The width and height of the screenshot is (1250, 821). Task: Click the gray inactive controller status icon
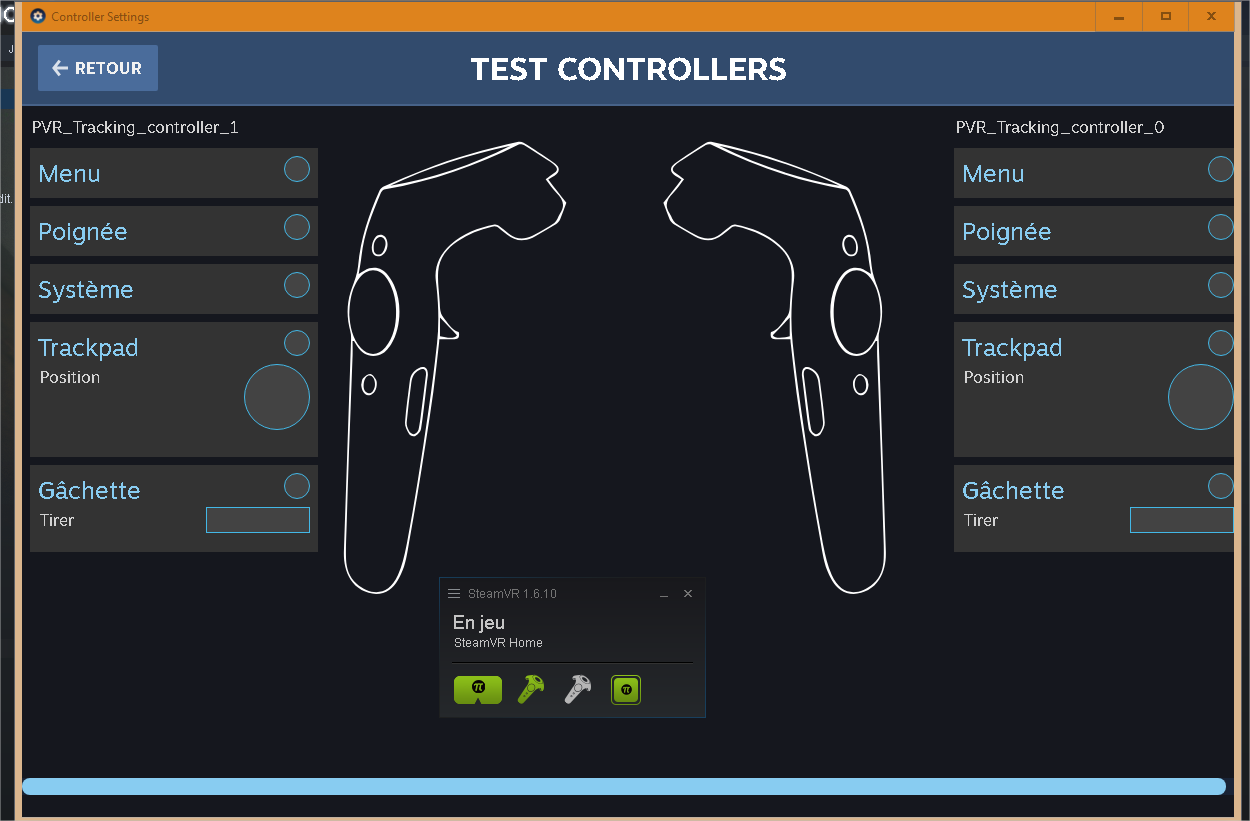pyautogui.click(x=577, y=689)
